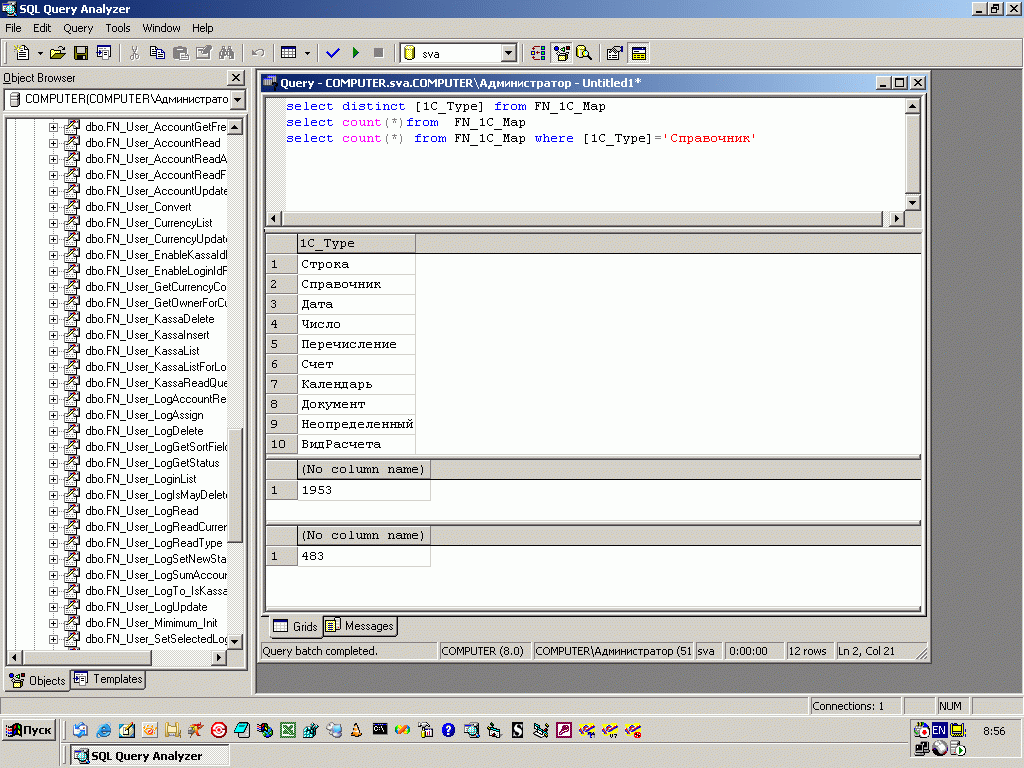Open the execute mode dropdown arrow
This screenshot has width=1024, height=768.
click(x=307, y=53)
